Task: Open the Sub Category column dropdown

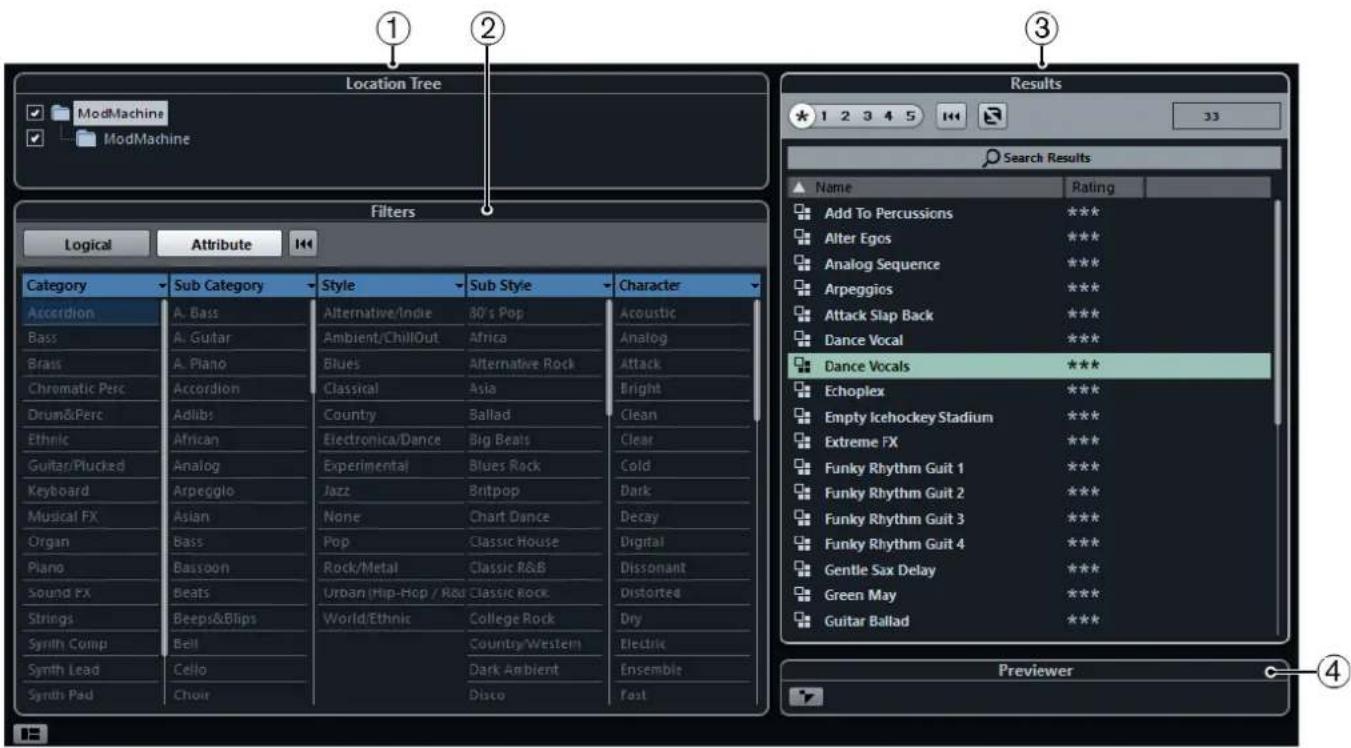Action: 310,286
